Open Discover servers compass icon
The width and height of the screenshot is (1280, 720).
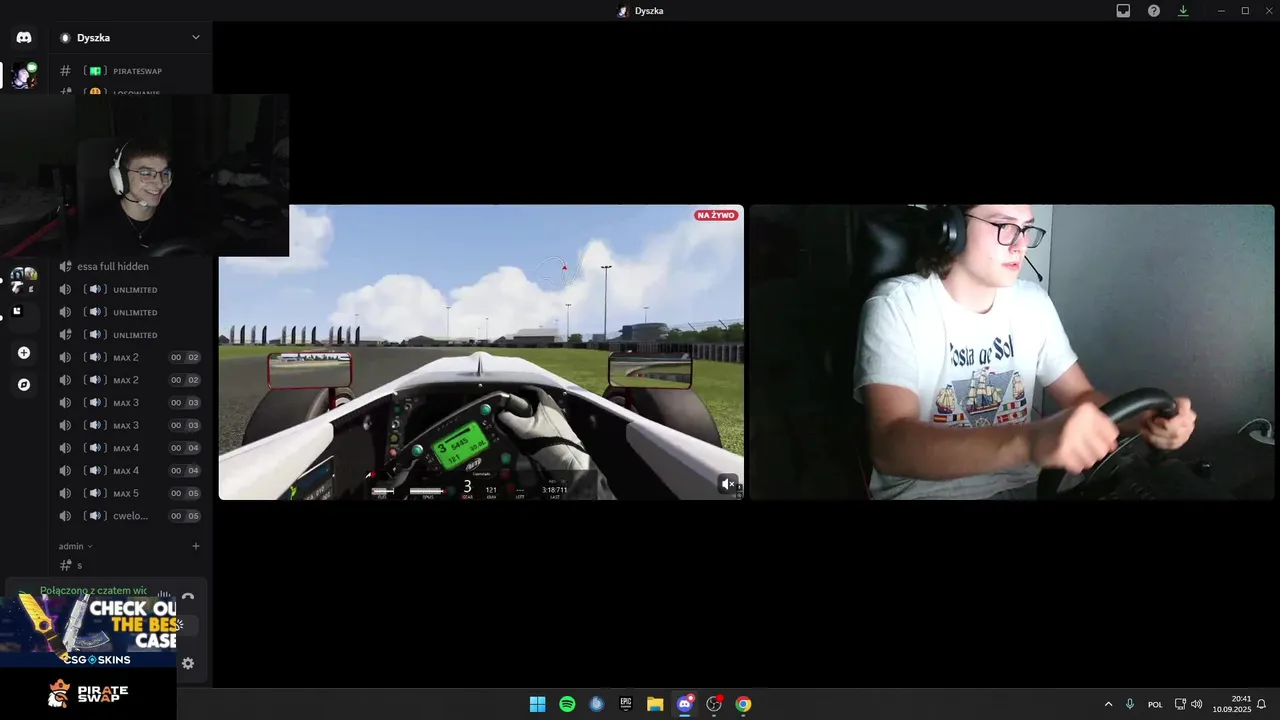(x=24, y=384)
